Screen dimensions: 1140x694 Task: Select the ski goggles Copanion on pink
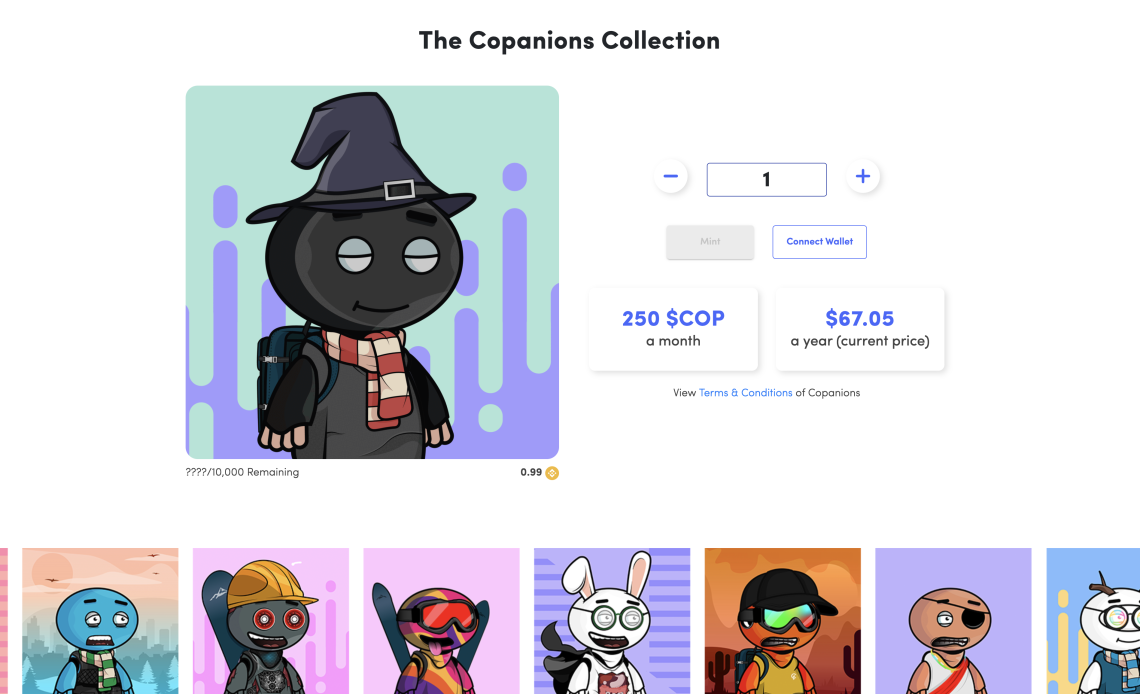pos(441,621)
